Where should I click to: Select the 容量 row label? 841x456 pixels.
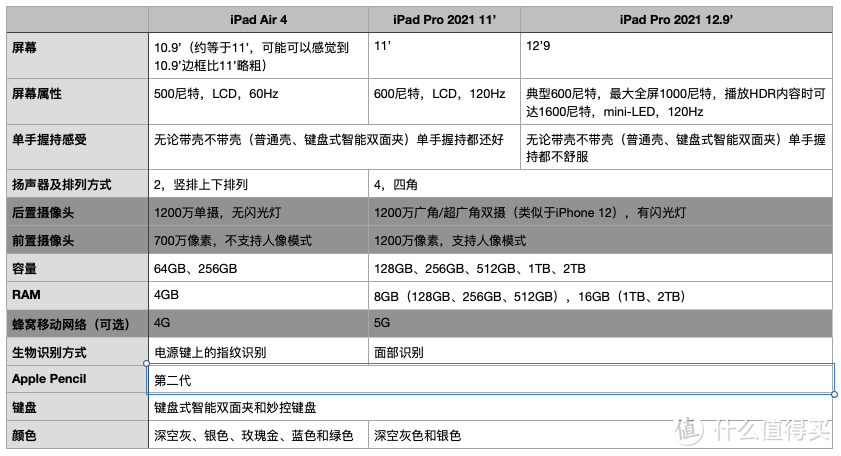(77, 268)
